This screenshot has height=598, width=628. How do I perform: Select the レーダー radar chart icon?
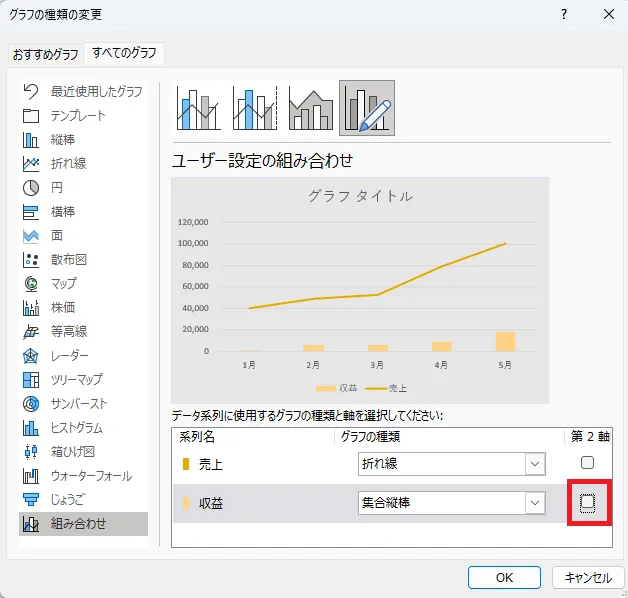[31, 356]
